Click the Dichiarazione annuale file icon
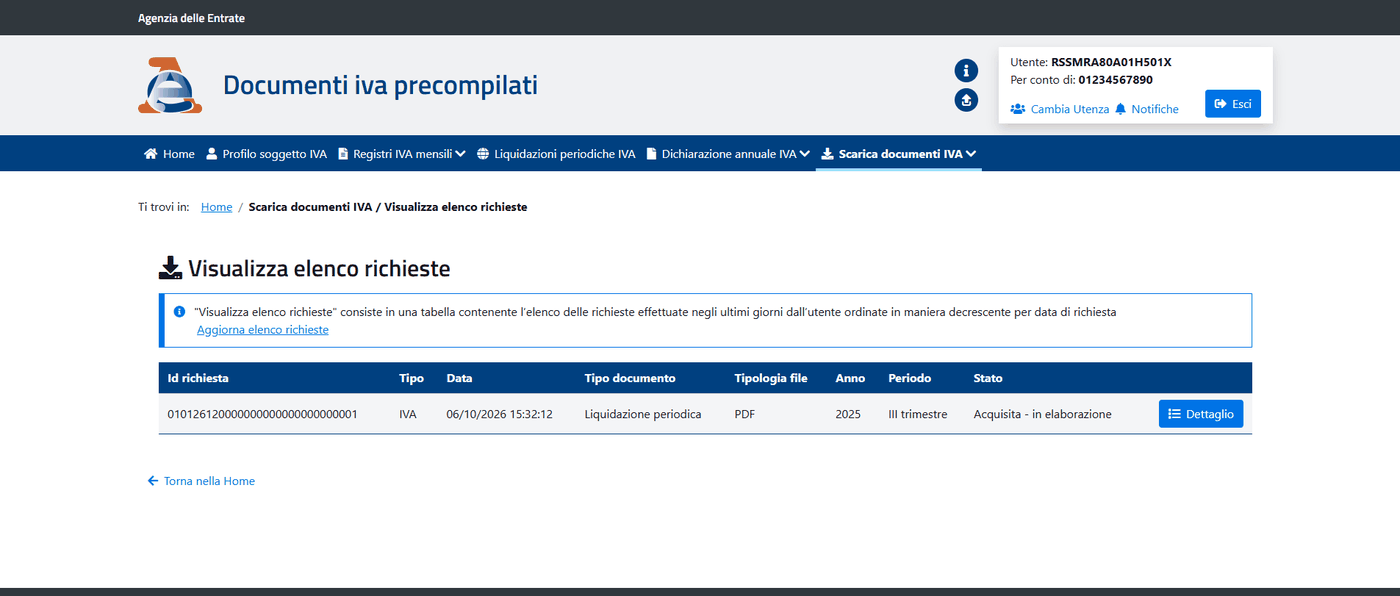 (x=652, y=154)
